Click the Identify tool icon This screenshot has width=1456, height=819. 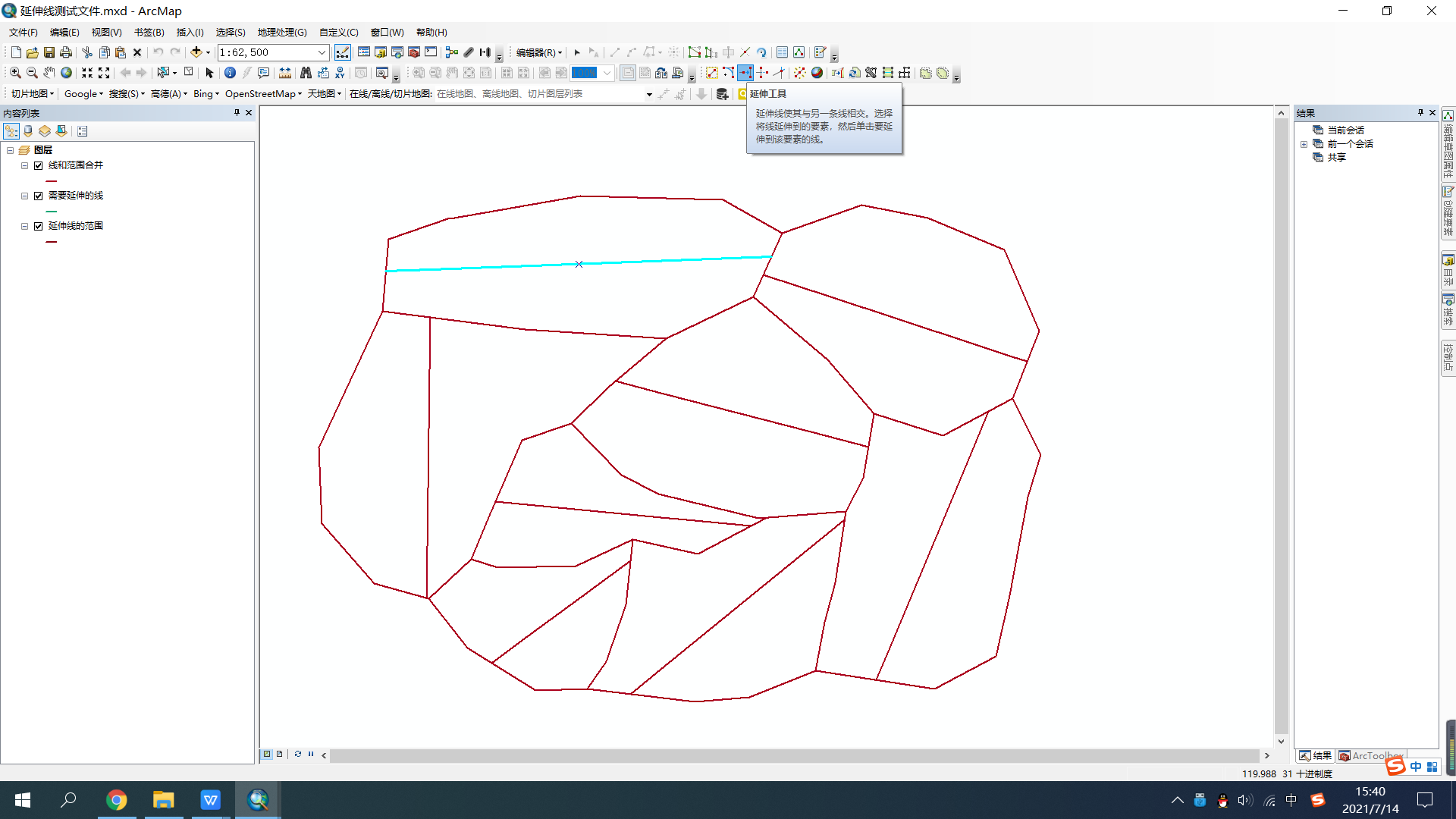tap(230, 73)
